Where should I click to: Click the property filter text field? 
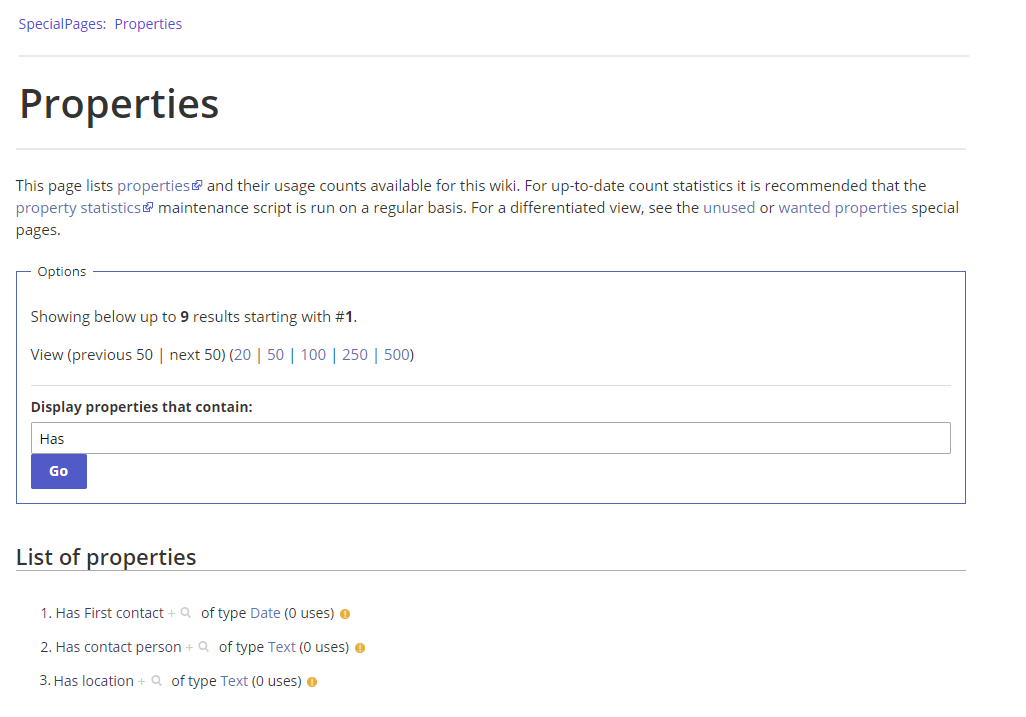490,438
